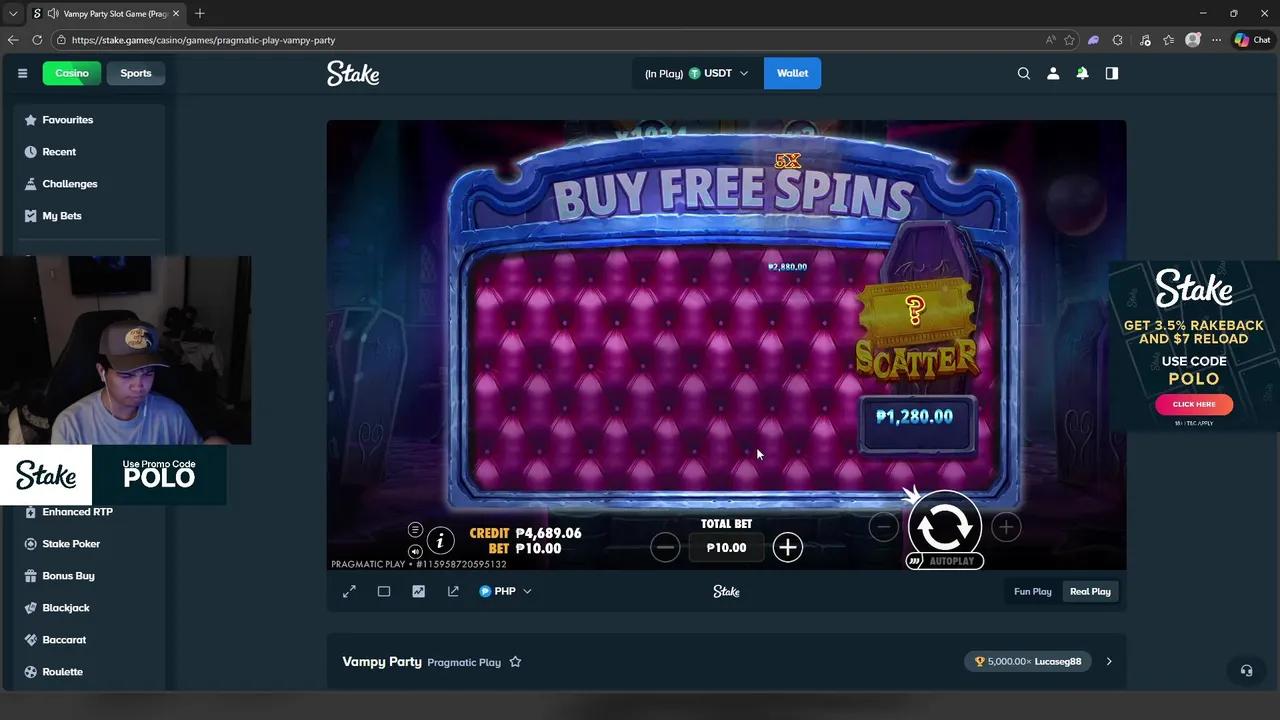
Task: Open the Stake search icon
Action: point(1023,73)
